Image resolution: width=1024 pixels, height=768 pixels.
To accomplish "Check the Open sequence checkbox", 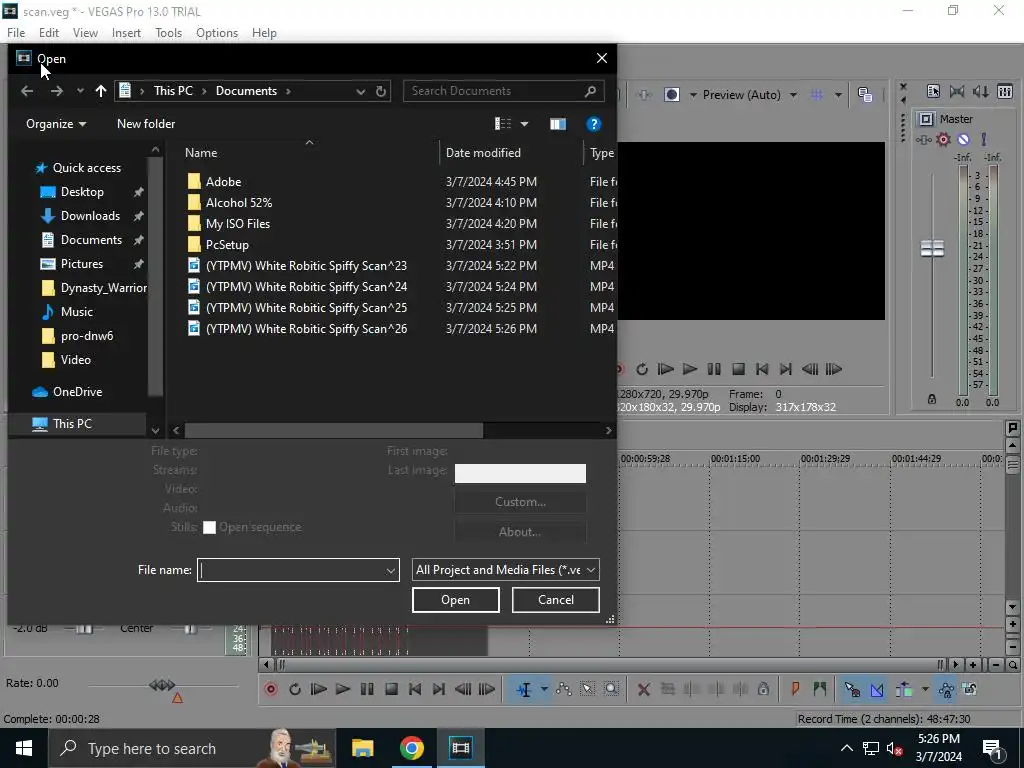I will click(209, 528).
